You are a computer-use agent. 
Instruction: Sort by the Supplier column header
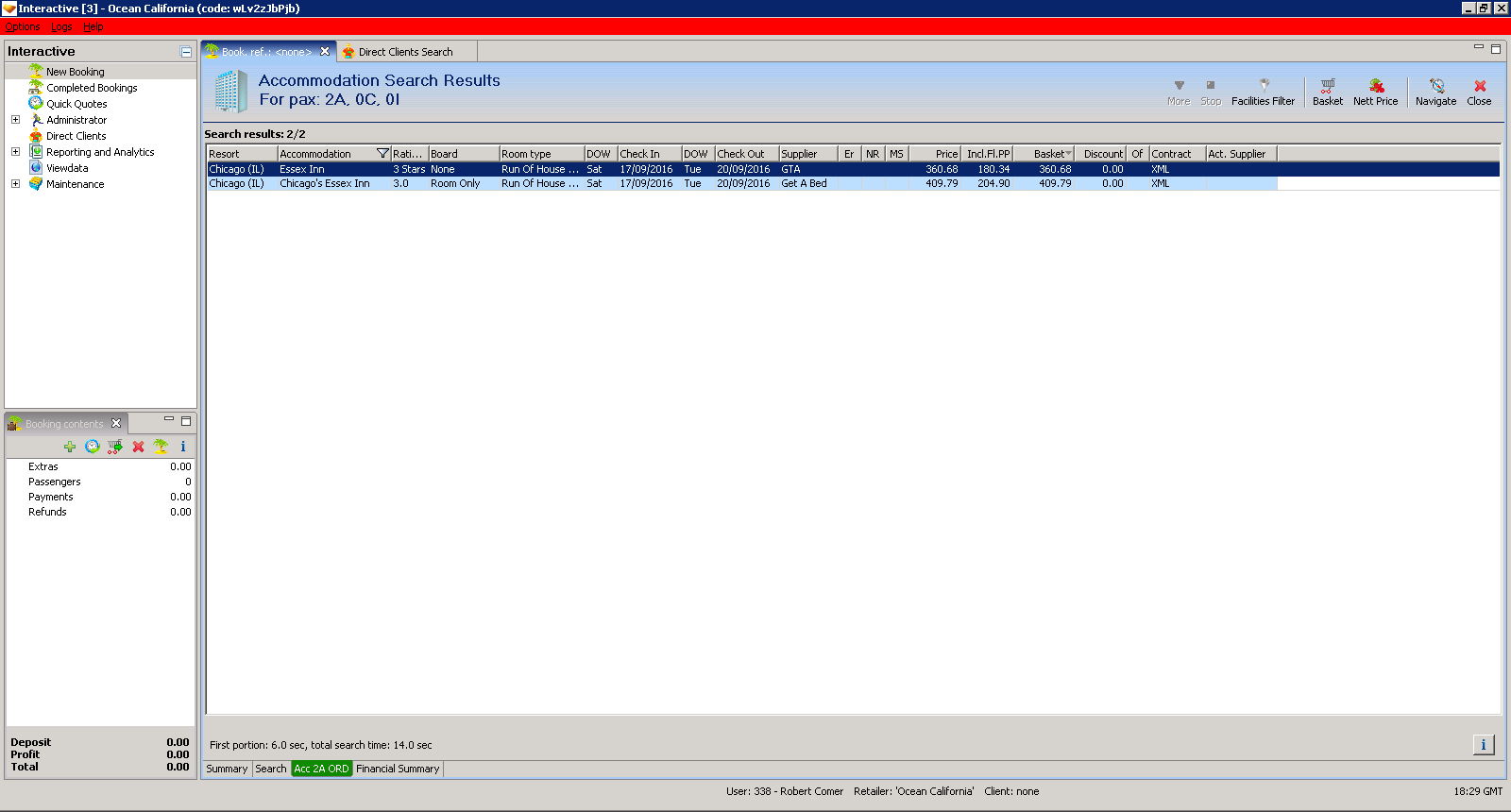(808, 154)
